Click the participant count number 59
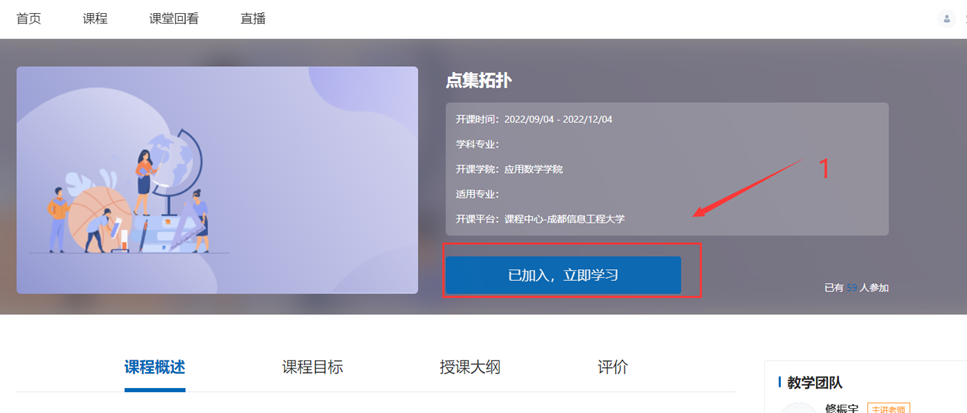Viewport: 967px width, 413px height. pyautogui.click(x=852, y=288)
